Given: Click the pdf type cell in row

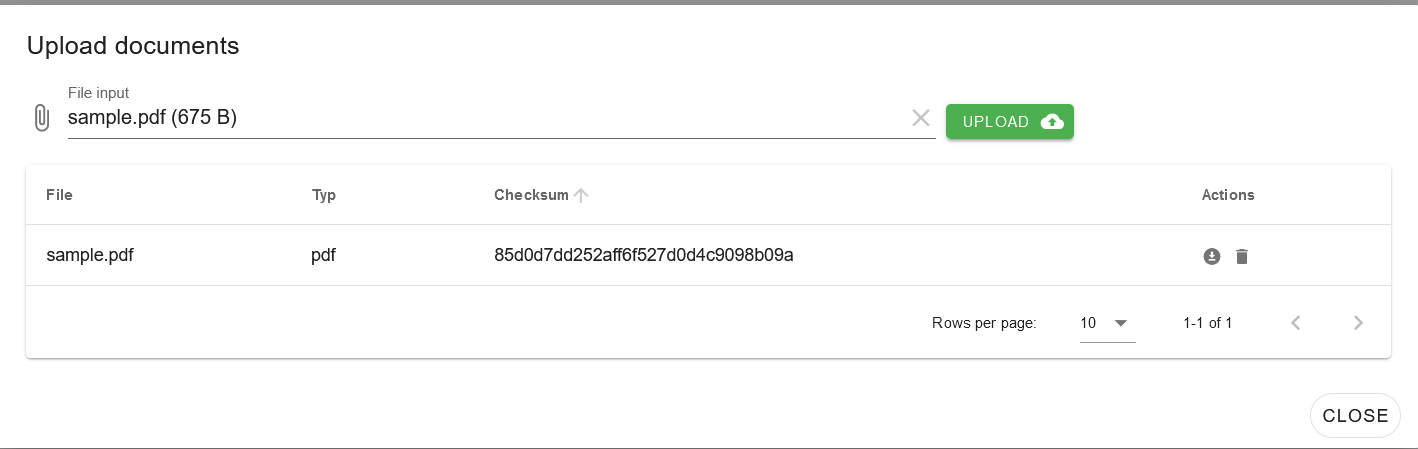Looking at the screenshot, I should click(x=323, y=256).
